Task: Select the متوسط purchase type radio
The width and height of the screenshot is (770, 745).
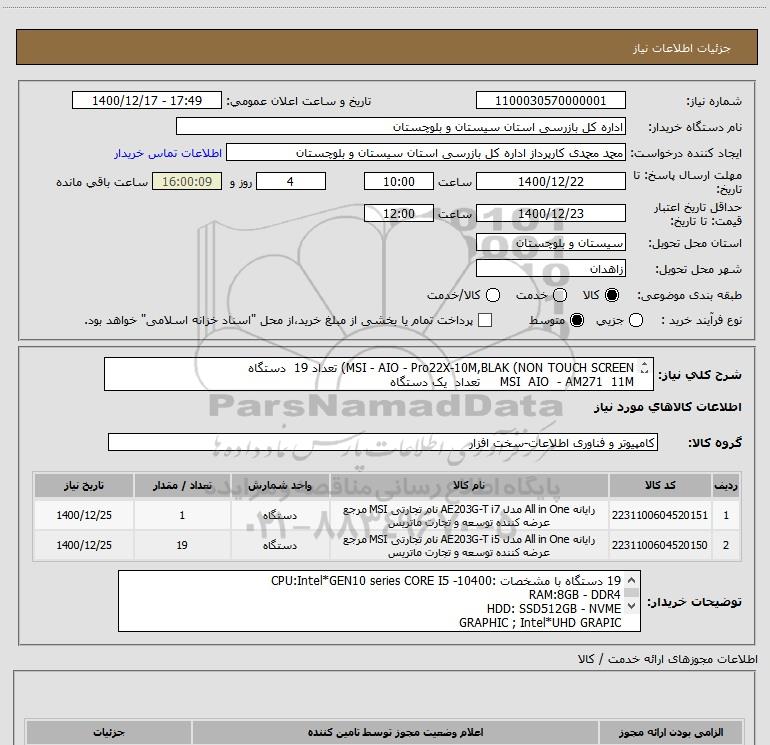Action: pyautogui.click(x=577, y=320)
